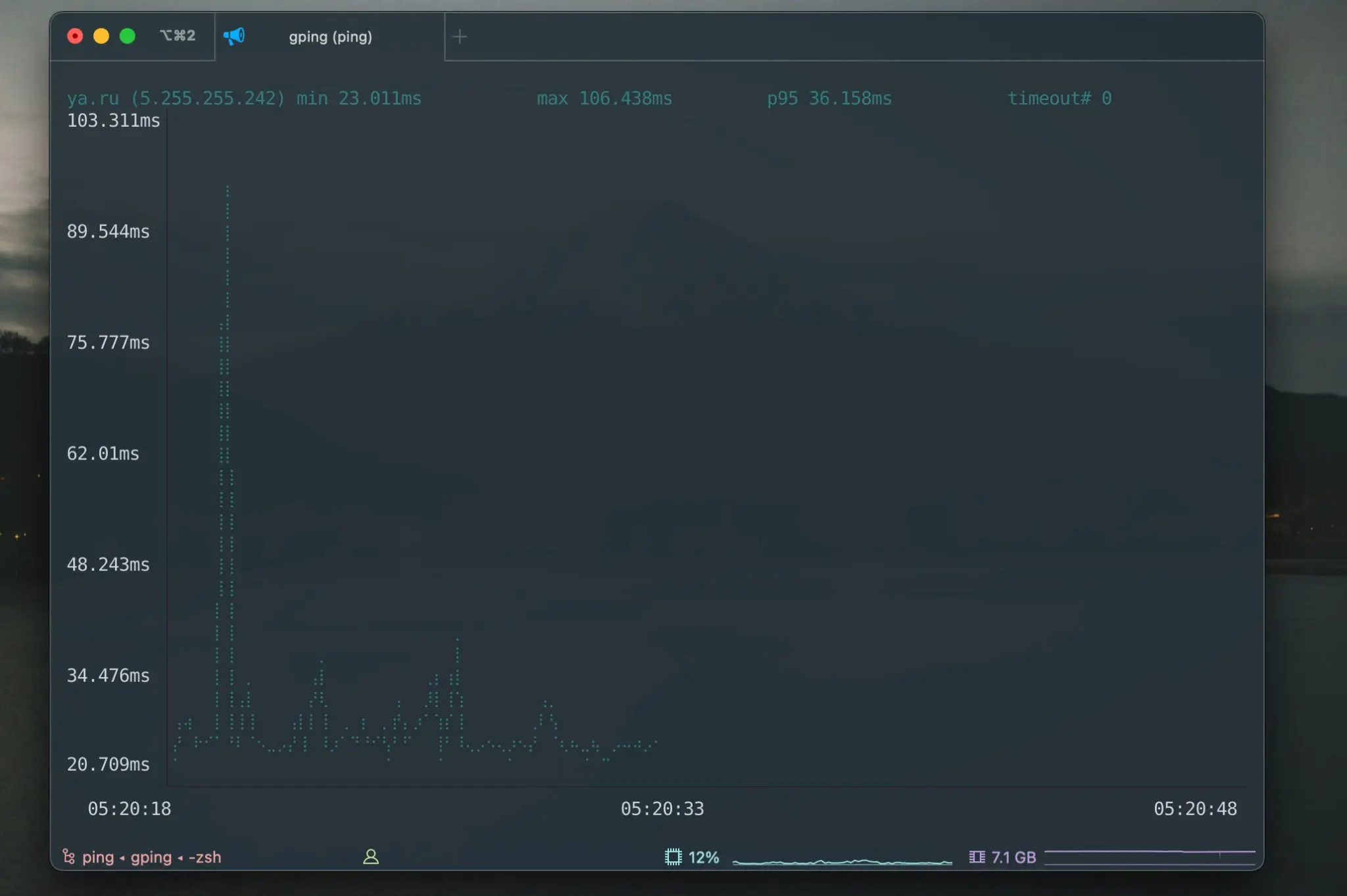Click the p95 36.158ms statistic
This screenshot has height=896, width=1347.
click(x=829, y=99)
